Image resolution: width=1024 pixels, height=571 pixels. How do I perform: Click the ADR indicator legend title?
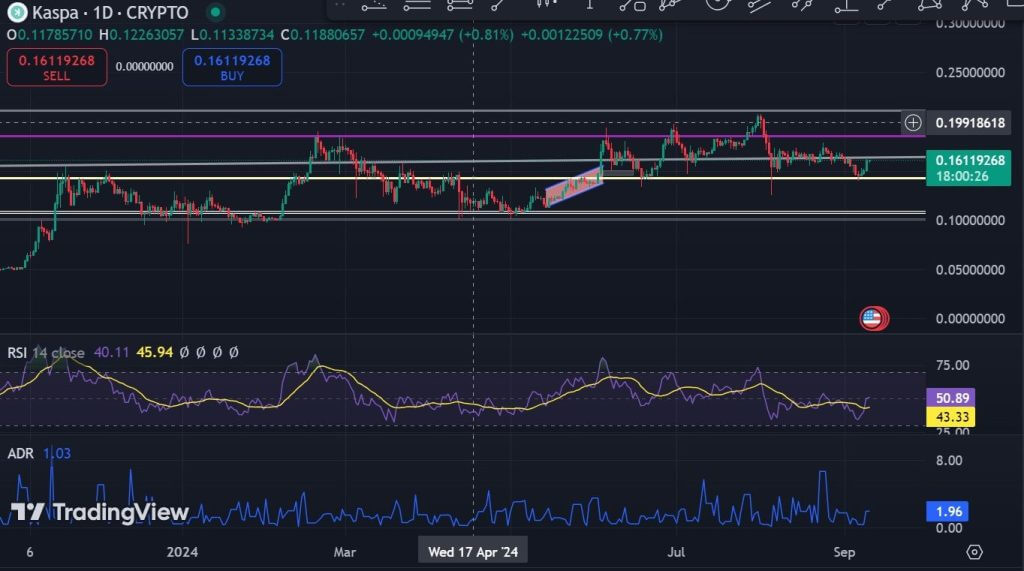click(20, 453)
